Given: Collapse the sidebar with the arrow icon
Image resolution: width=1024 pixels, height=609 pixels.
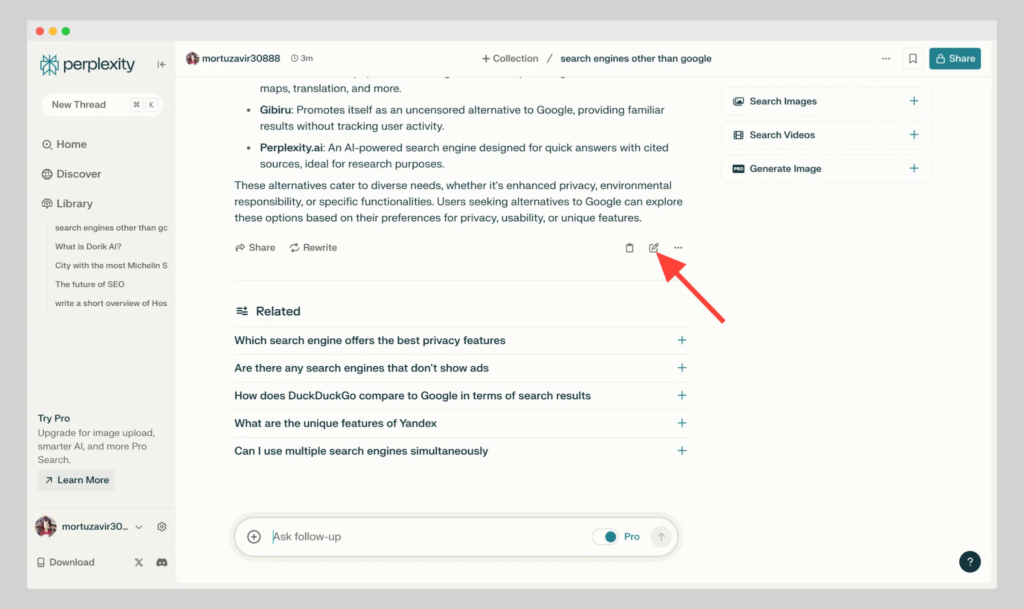Looking at the screenshot, I should [162, 65].
